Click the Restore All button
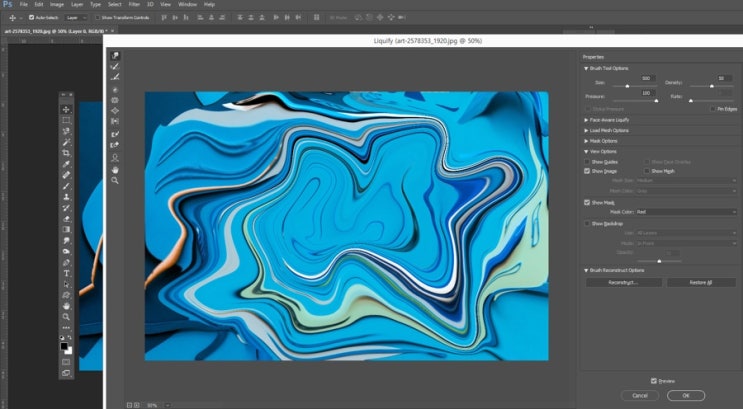Image resolution: width=743 pixels, height=409 pixels. coord(701,282)
